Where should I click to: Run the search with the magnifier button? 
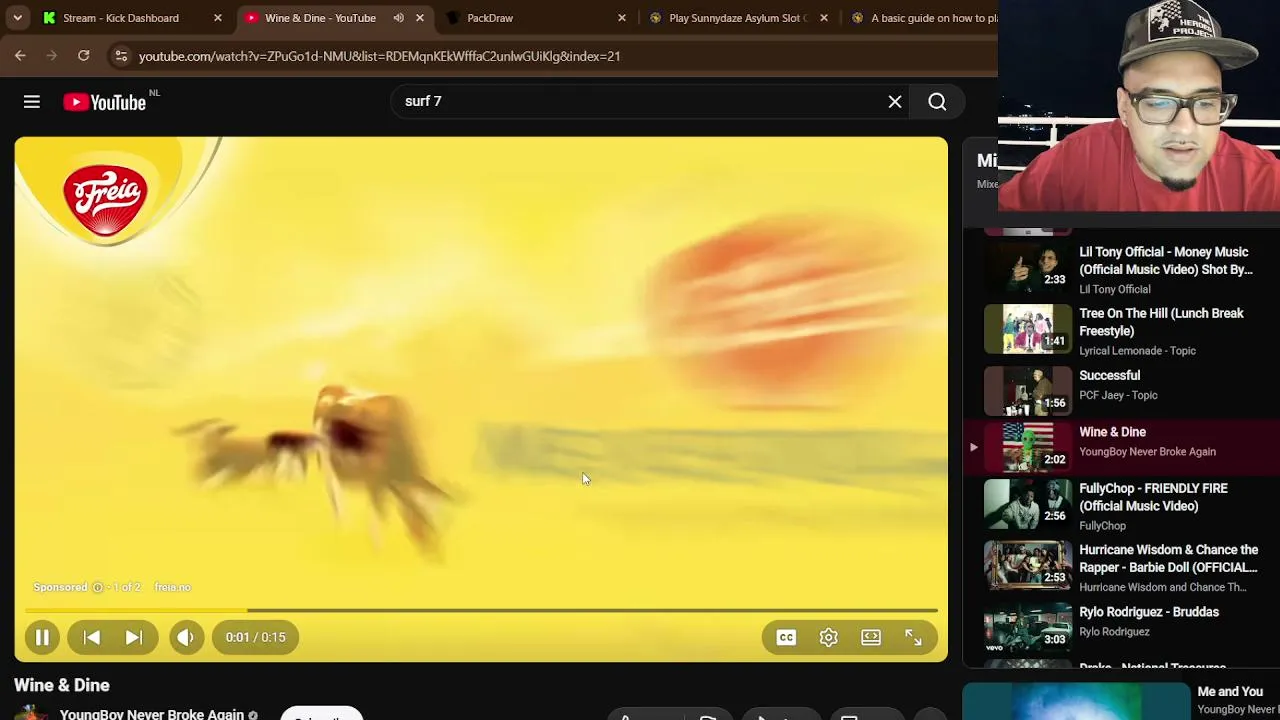(x=937, y=101)
